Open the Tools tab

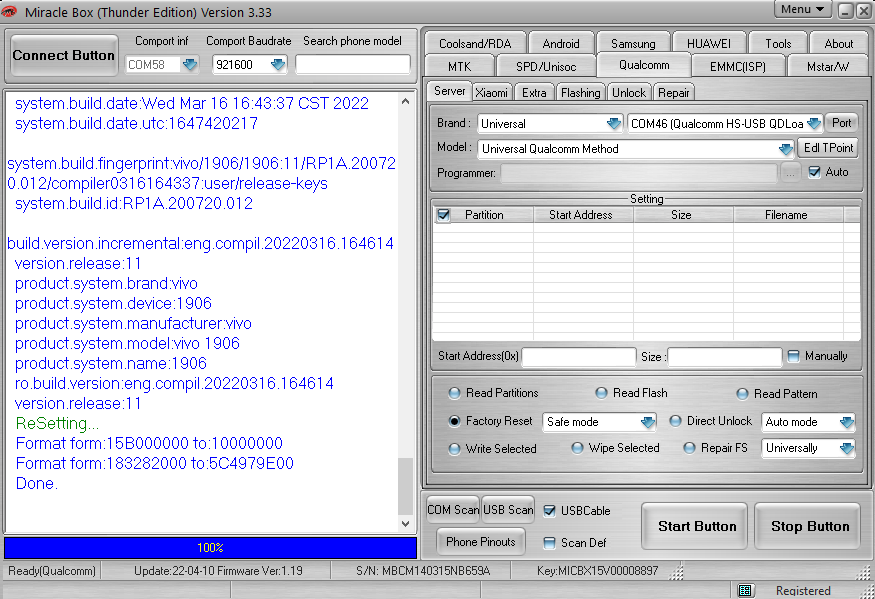778,44
